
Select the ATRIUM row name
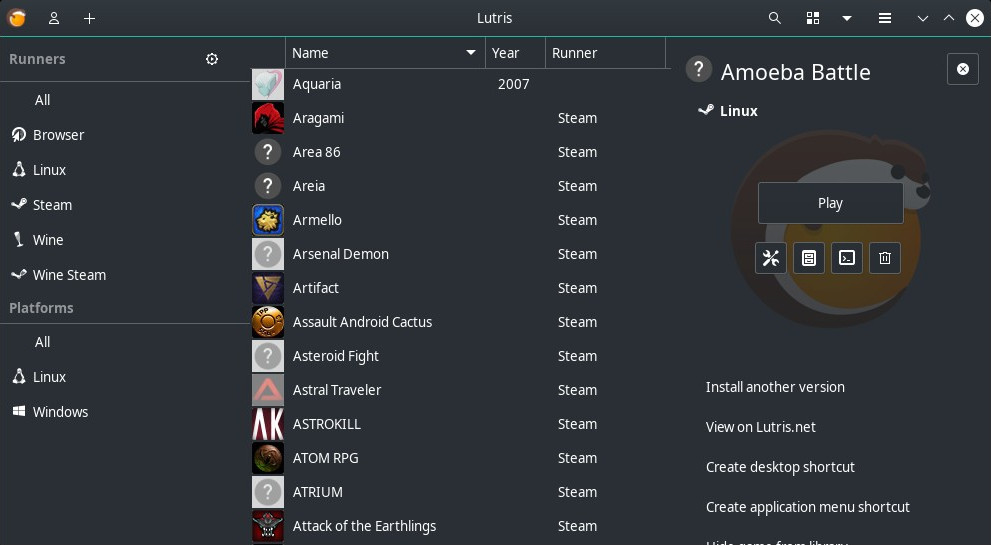[318, 492]
